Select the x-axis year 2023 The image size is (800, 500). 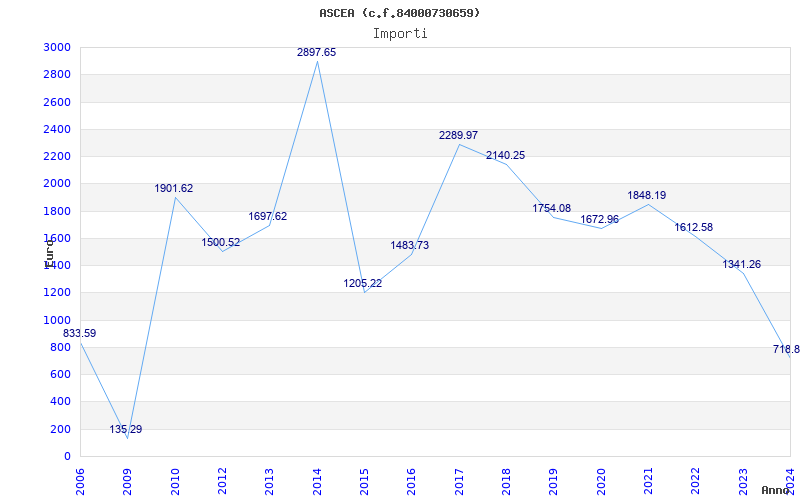pos(743,482)
